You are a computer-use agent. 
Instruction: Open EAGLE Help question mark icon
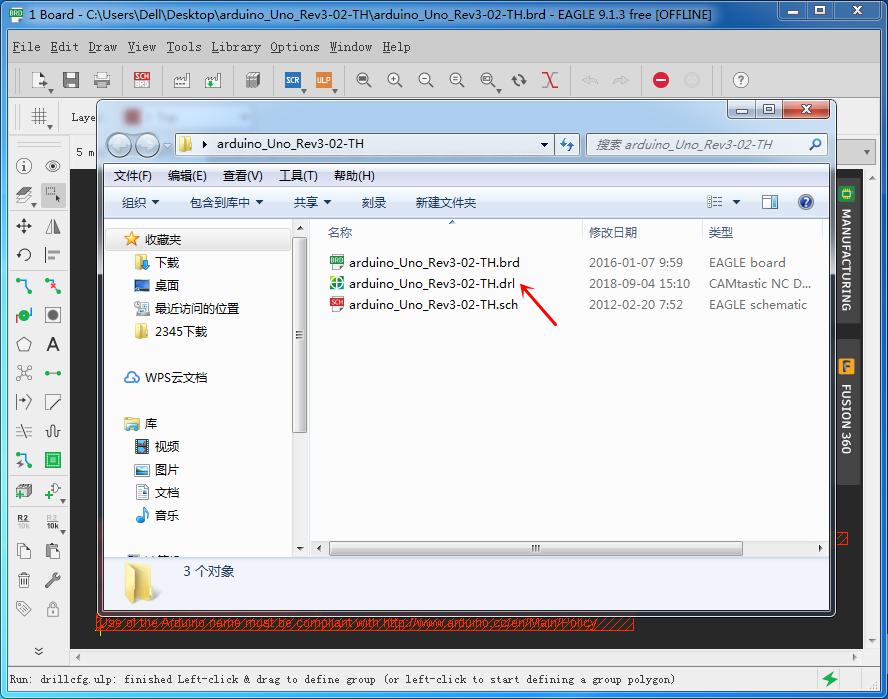tap(741, 80)
